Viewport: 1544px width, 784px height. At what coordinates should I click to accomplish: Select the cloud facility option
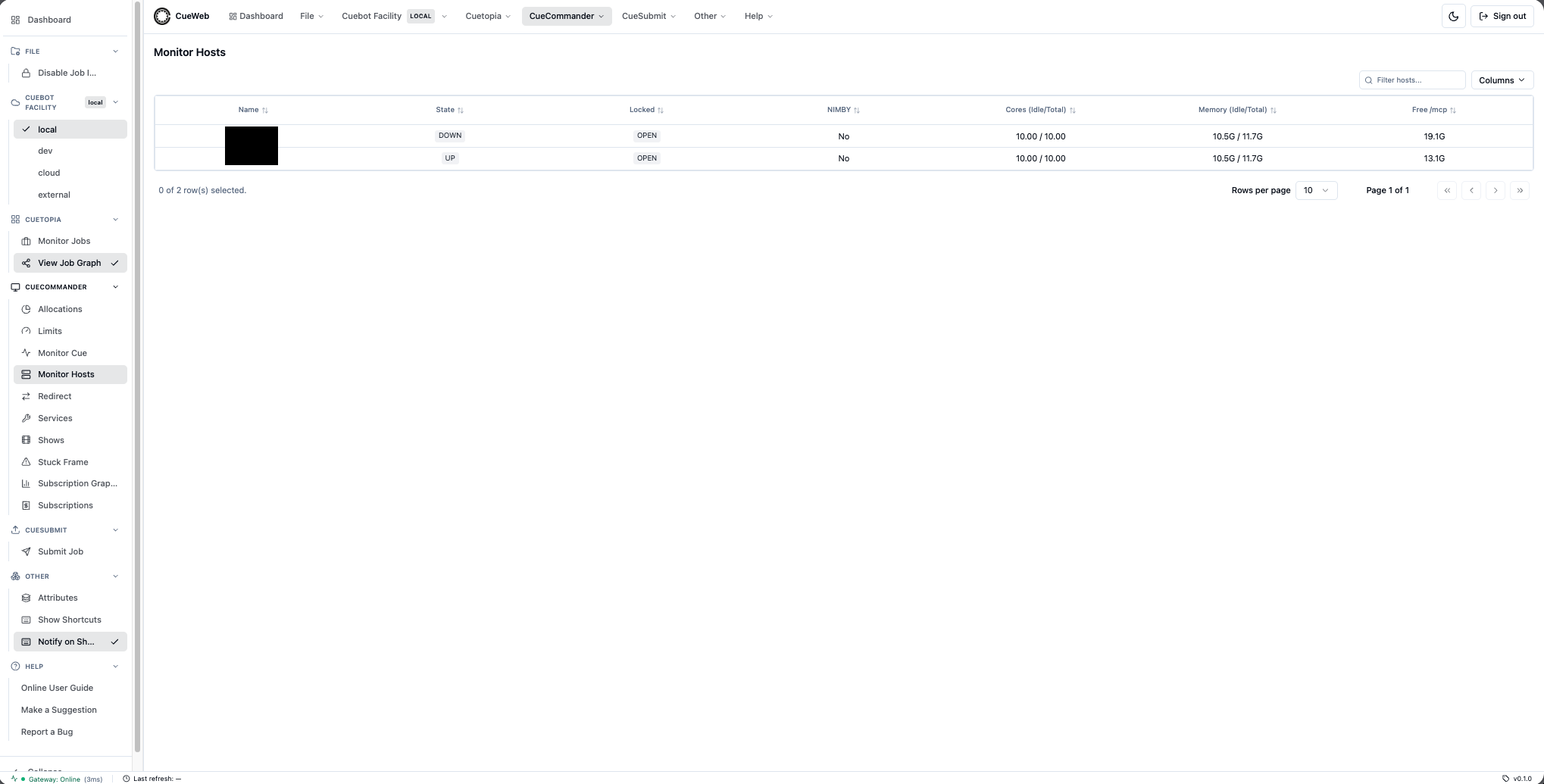click(70, 173)
